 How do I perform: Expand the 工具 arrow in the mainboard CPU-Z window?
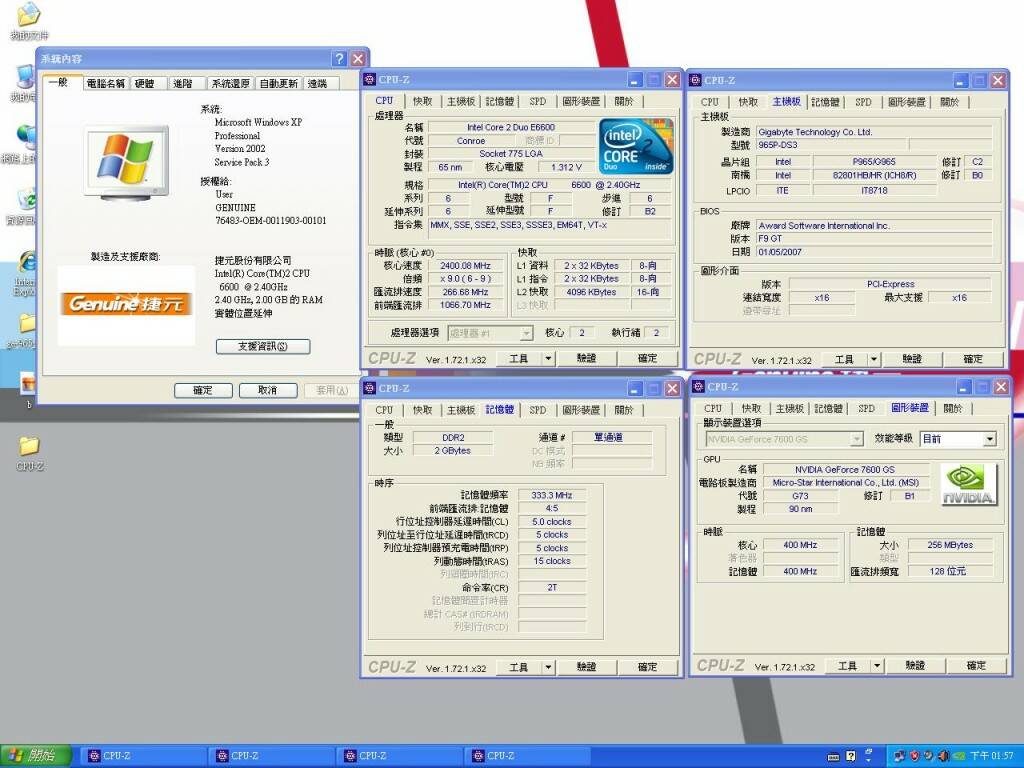click(x=874, y=359)
